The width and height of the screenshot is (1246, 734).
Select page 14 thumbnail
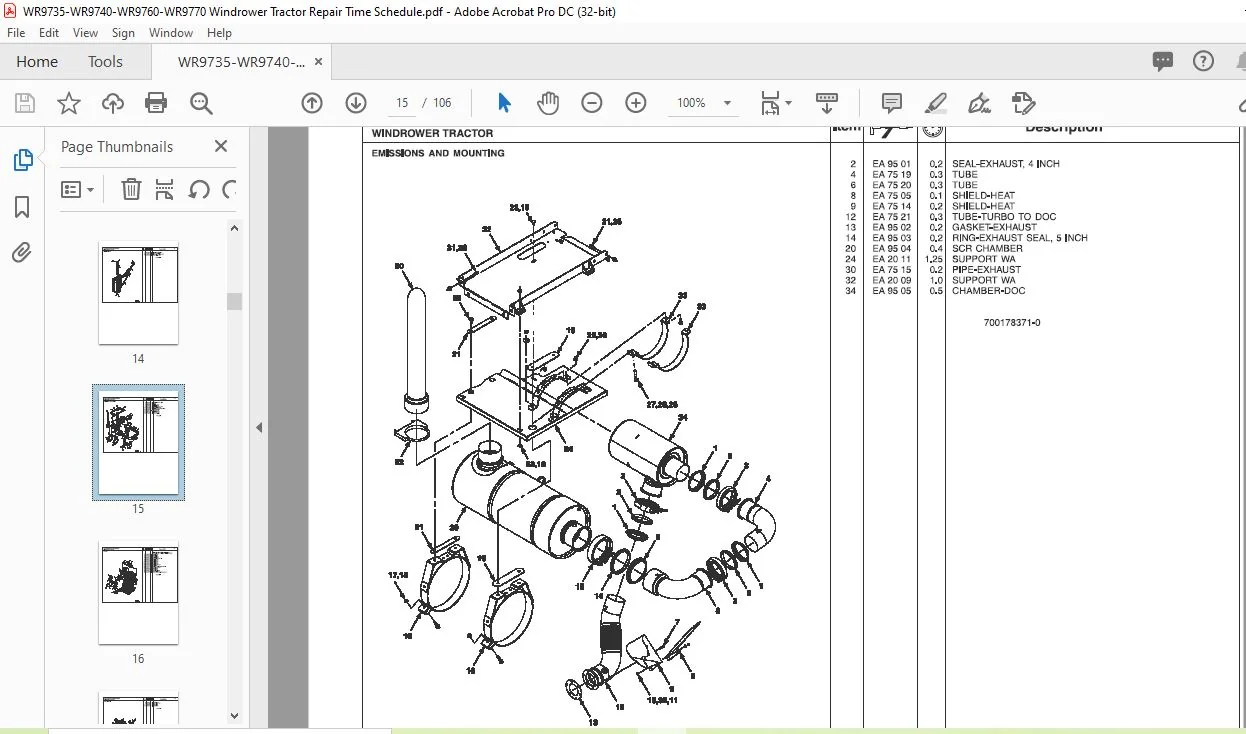(138, 292)
